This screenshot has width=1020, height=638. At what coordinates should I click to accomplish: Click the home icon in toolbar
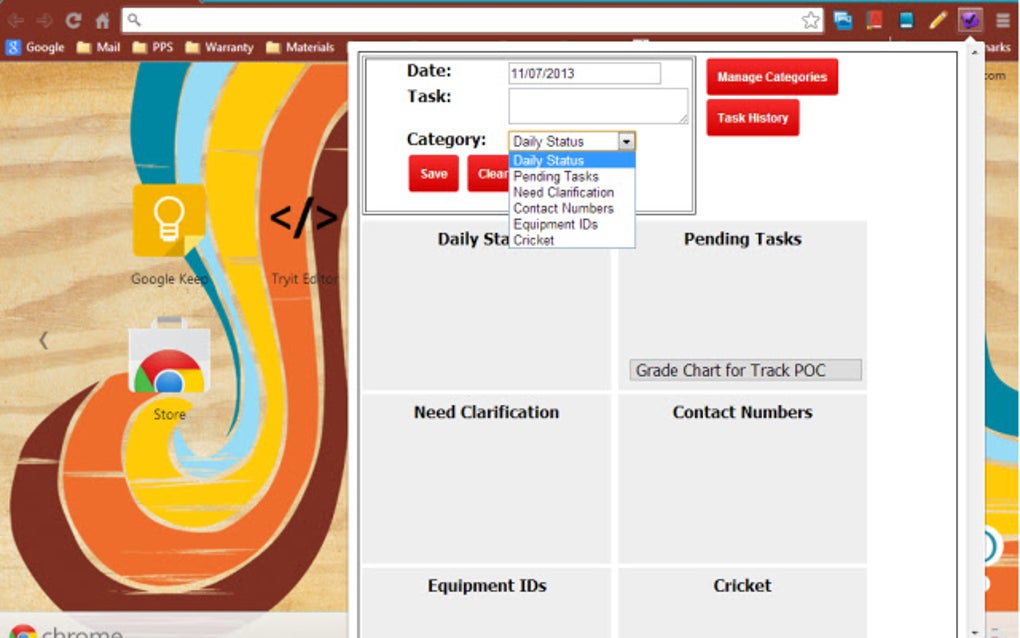pyautogui.click(x=103, y=21)
